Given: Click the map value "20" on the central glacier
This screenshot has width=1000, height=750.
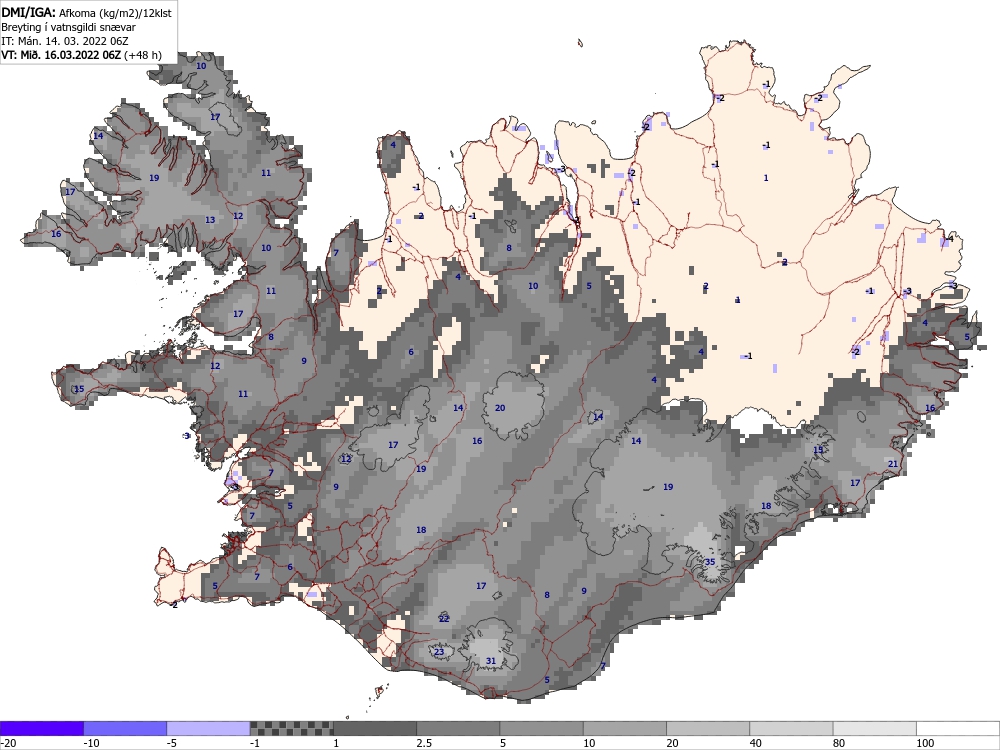Looking at the screenshot, I should coord(500,408).
